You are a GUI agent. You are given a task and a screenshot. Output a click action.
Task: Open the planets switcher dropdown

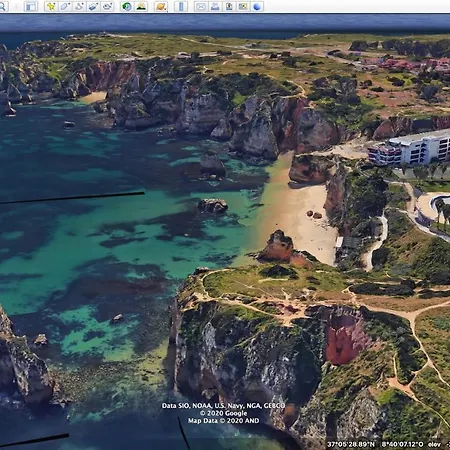pos(161,6)
